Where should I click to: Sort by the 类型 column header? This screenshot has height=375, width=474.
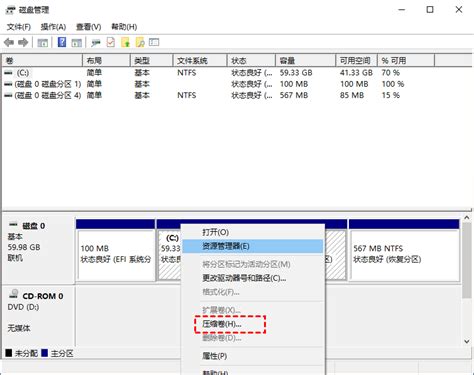click(x=152, y=61)
